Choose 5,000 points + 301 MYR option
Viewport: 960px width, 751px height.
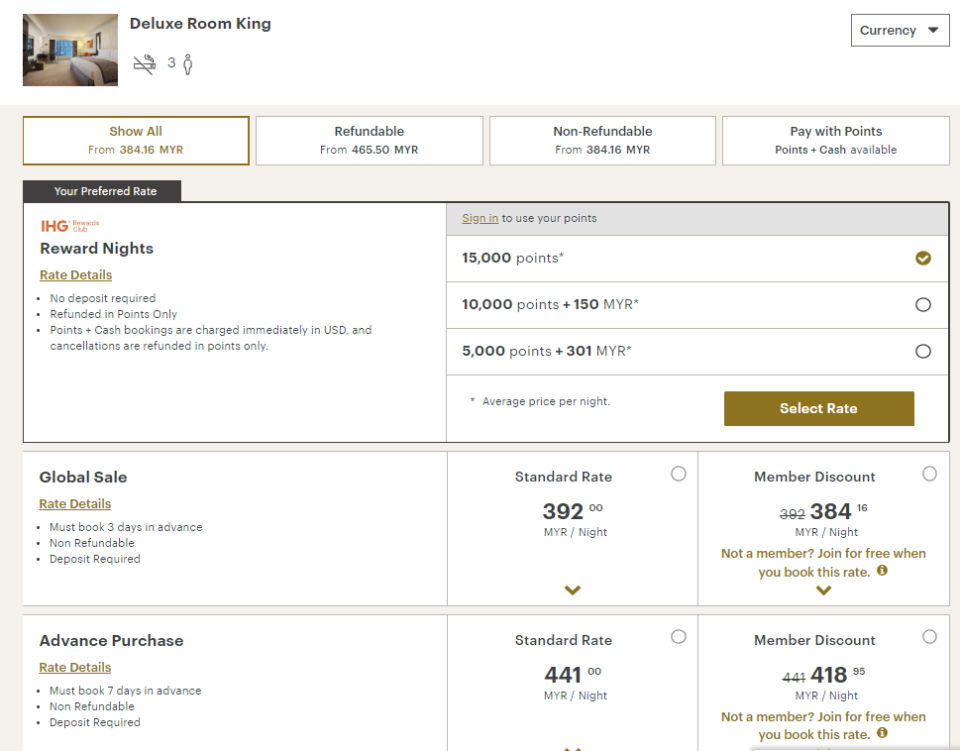pos(923,351)
